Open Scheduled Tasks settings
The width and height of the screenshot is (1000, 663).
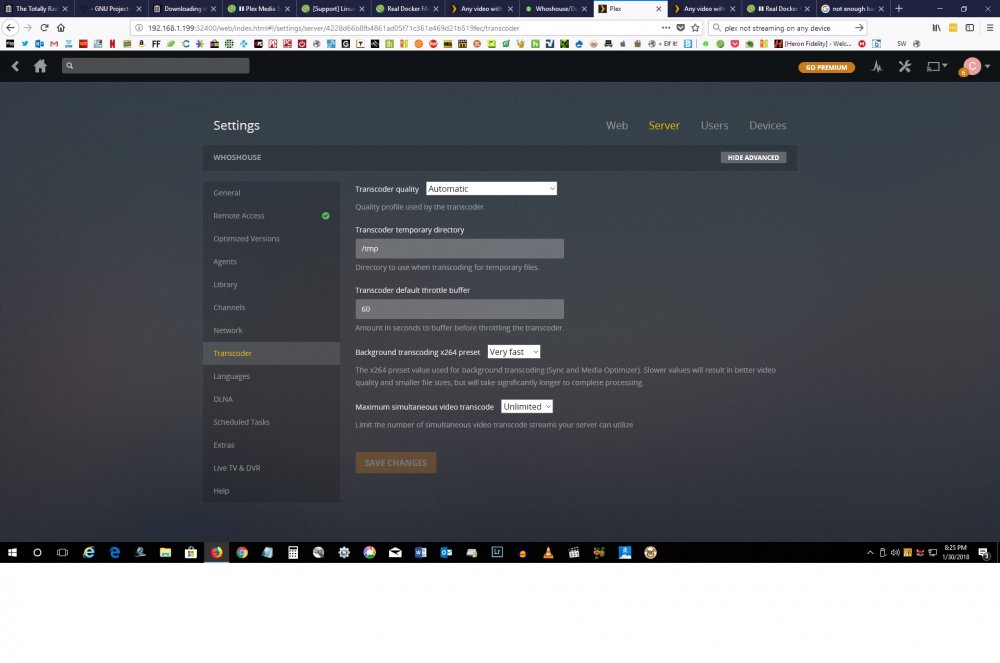click(x=271, y=422)
